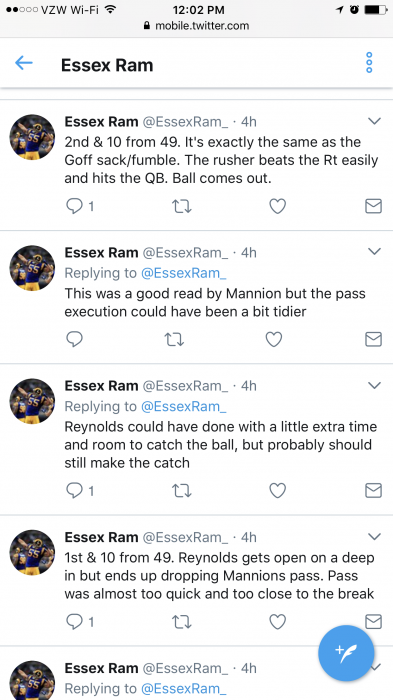Tap the mobile.twitter.com address bar
393x700 pixels.
(196, 26)
